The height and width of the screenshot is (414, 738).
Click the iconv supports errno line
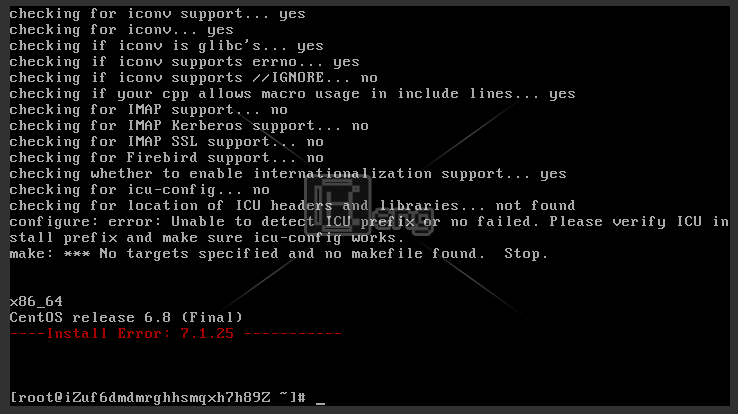tap(184, 62)
